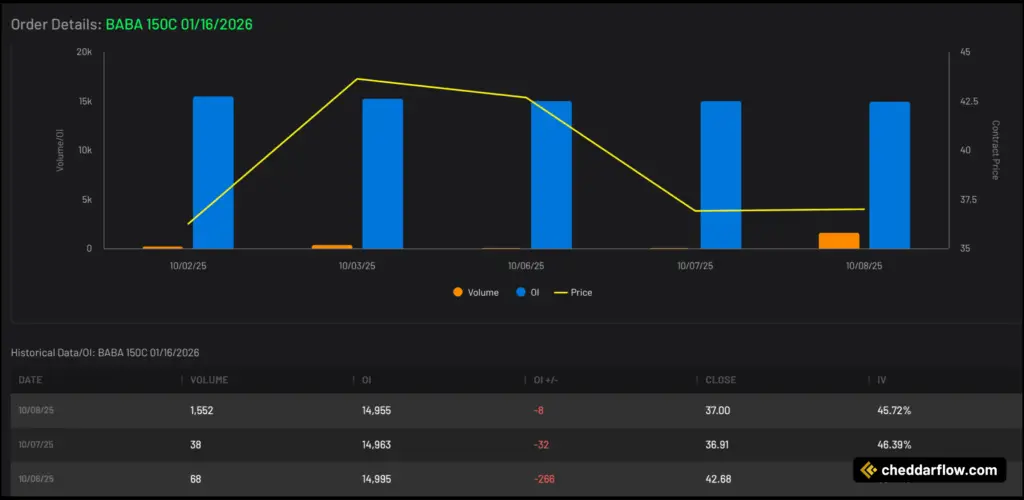This screenshot has width=1024, height=500.
Task: Select close value 37.00
Action: [x=718, y=411]
